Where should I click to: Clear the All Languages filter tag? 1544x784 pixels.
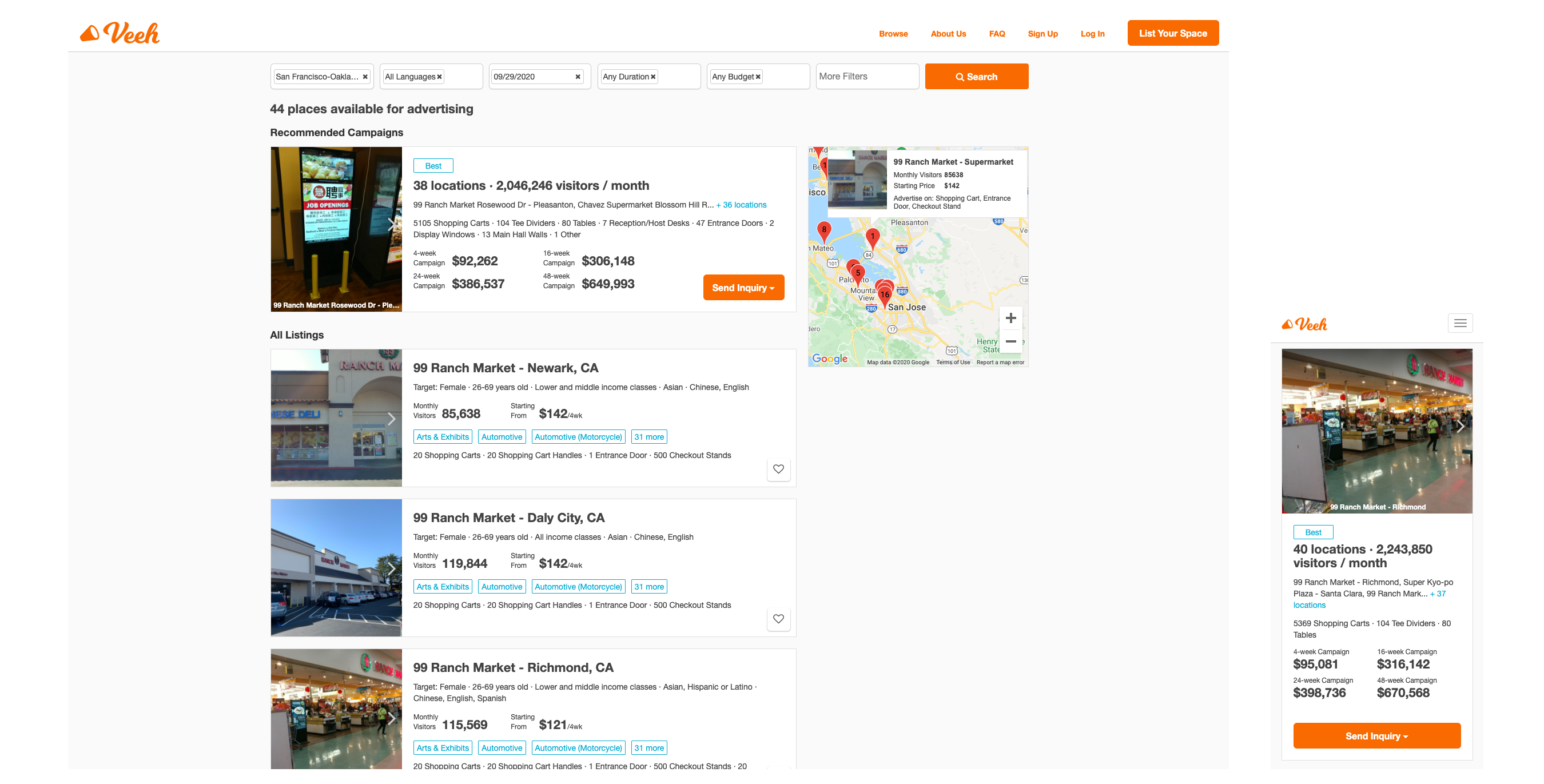point(439,77)
